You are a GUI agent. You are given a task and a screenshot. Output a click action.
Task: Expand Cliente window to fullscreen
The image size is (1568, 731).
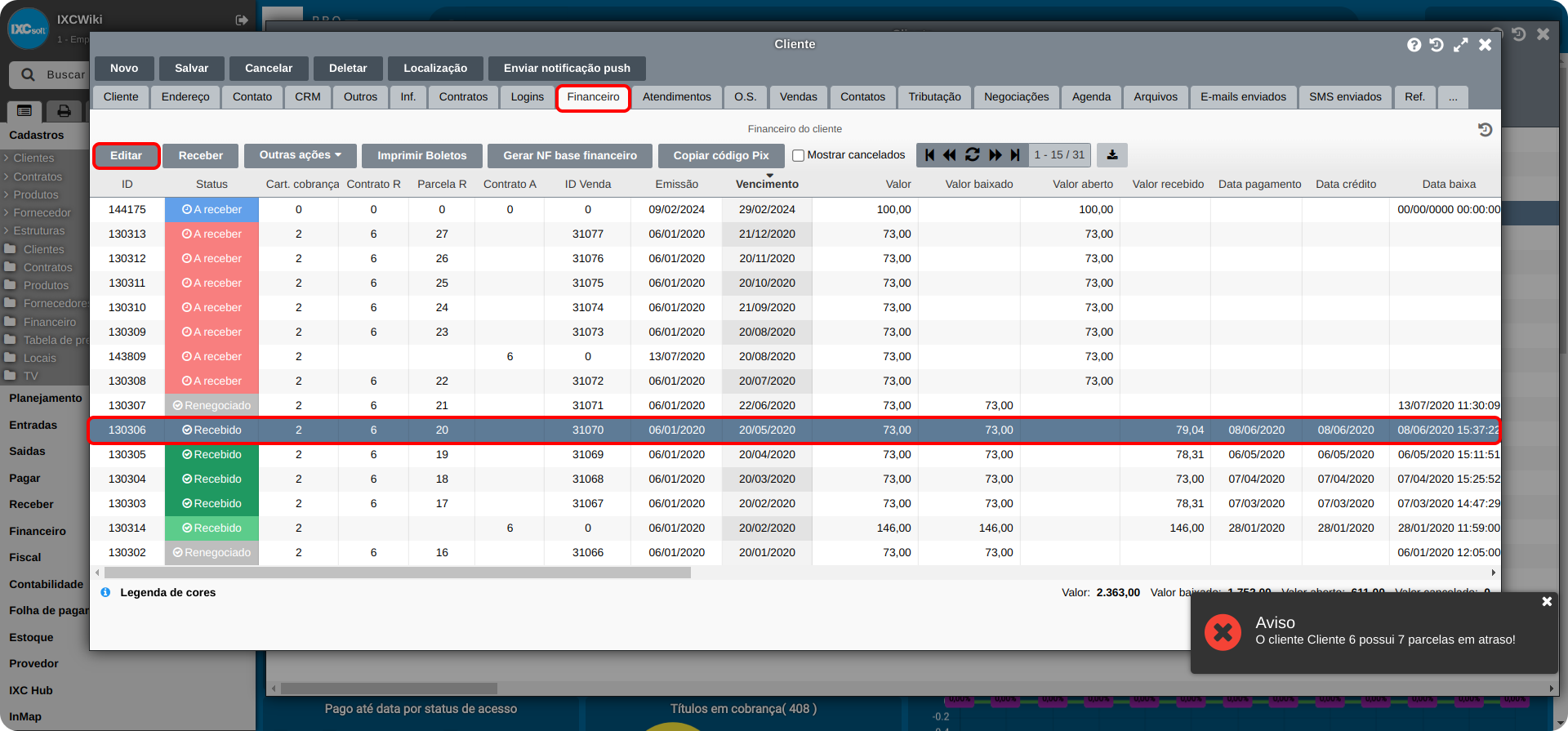[x=1461, y=45]
